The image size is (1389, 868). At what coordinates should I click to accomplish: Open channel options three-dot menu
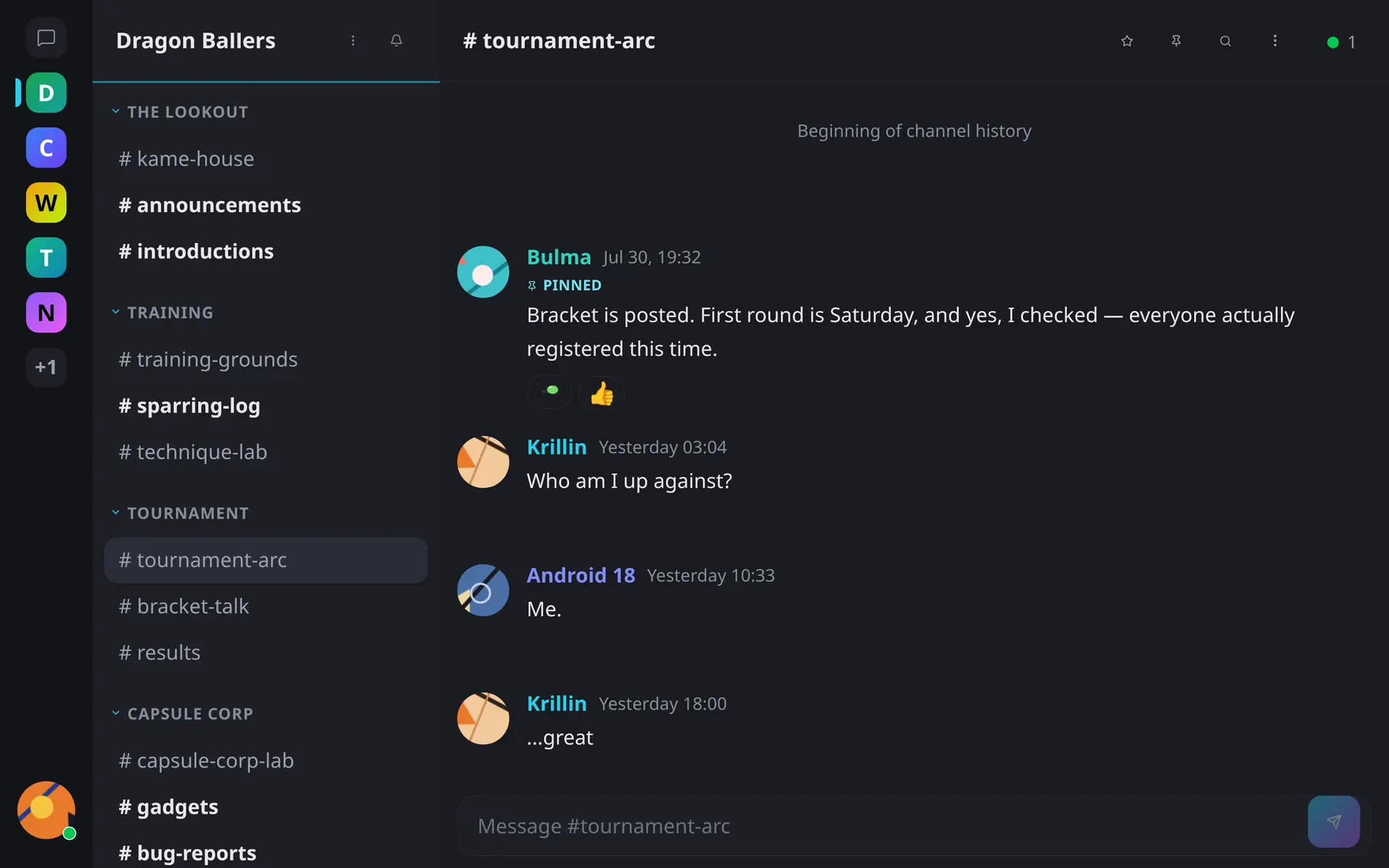pyautogui.click(x=1275, y=41)
